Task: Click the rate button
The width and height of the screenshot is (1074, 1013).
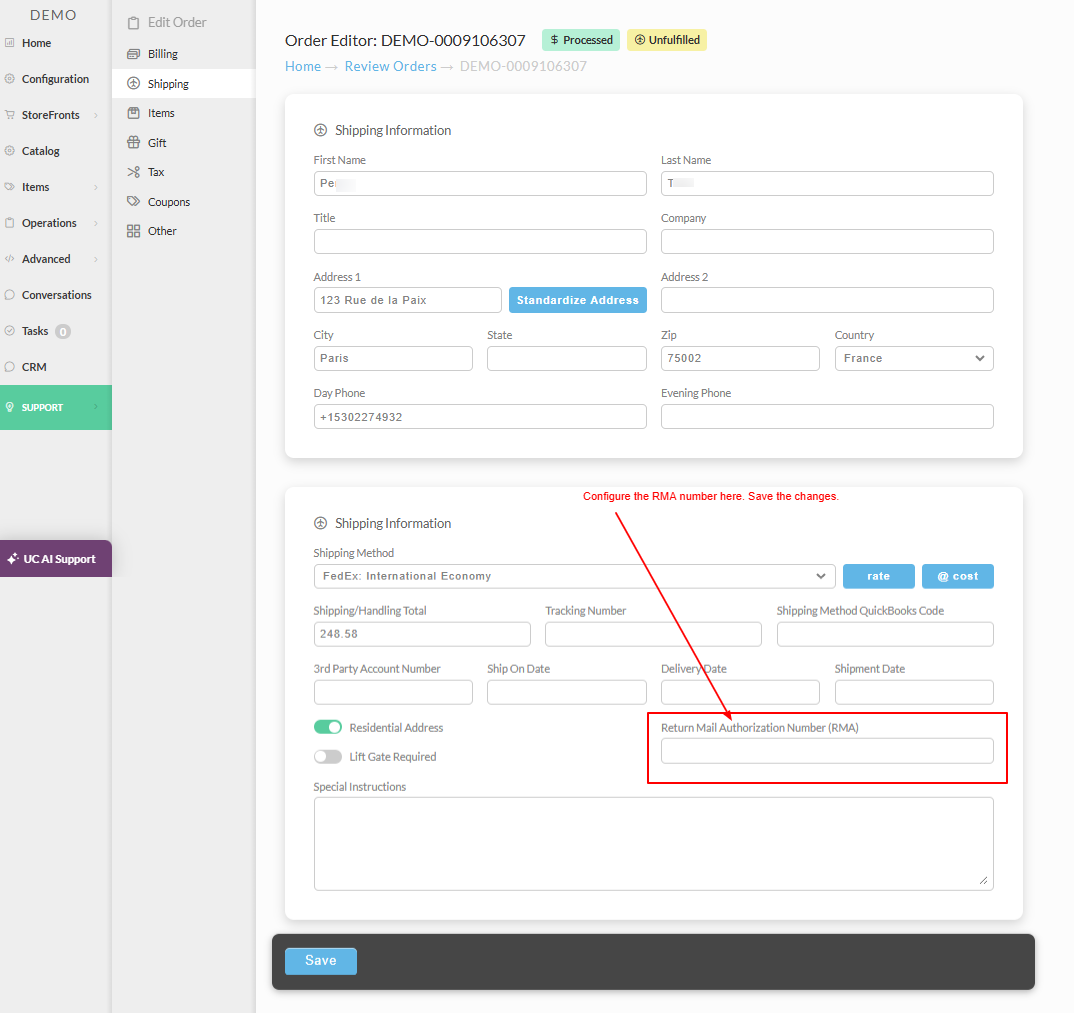Action: pos(878,576)
